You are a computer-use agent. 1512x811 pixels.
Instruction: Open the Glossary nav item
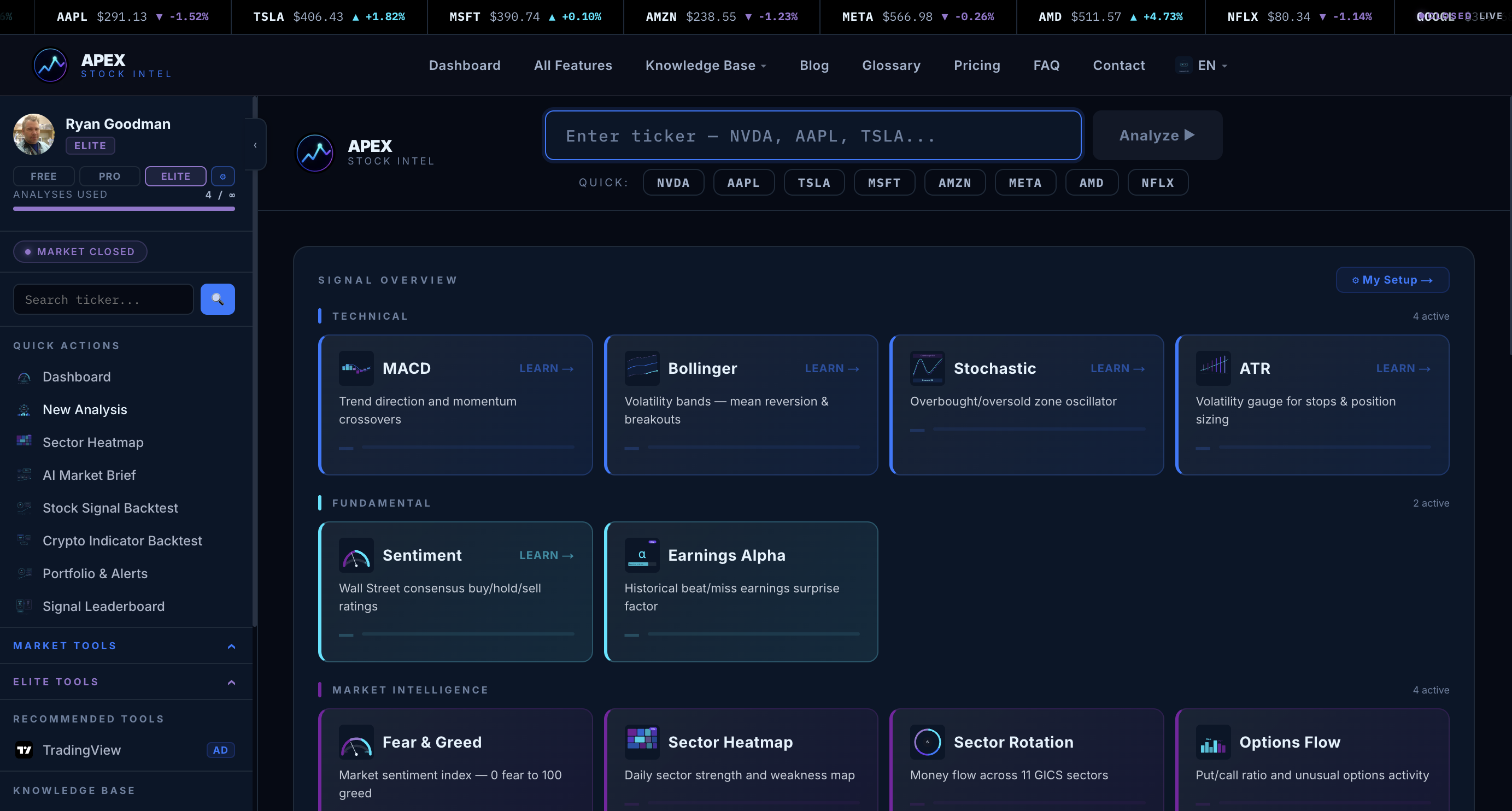coord(891,65)
